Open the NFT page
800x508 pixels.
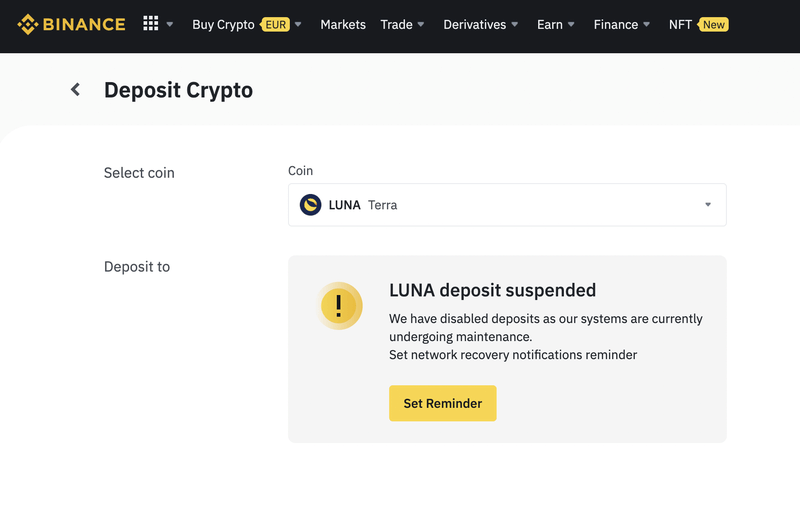pyautogui.click(x=680, y=24)
